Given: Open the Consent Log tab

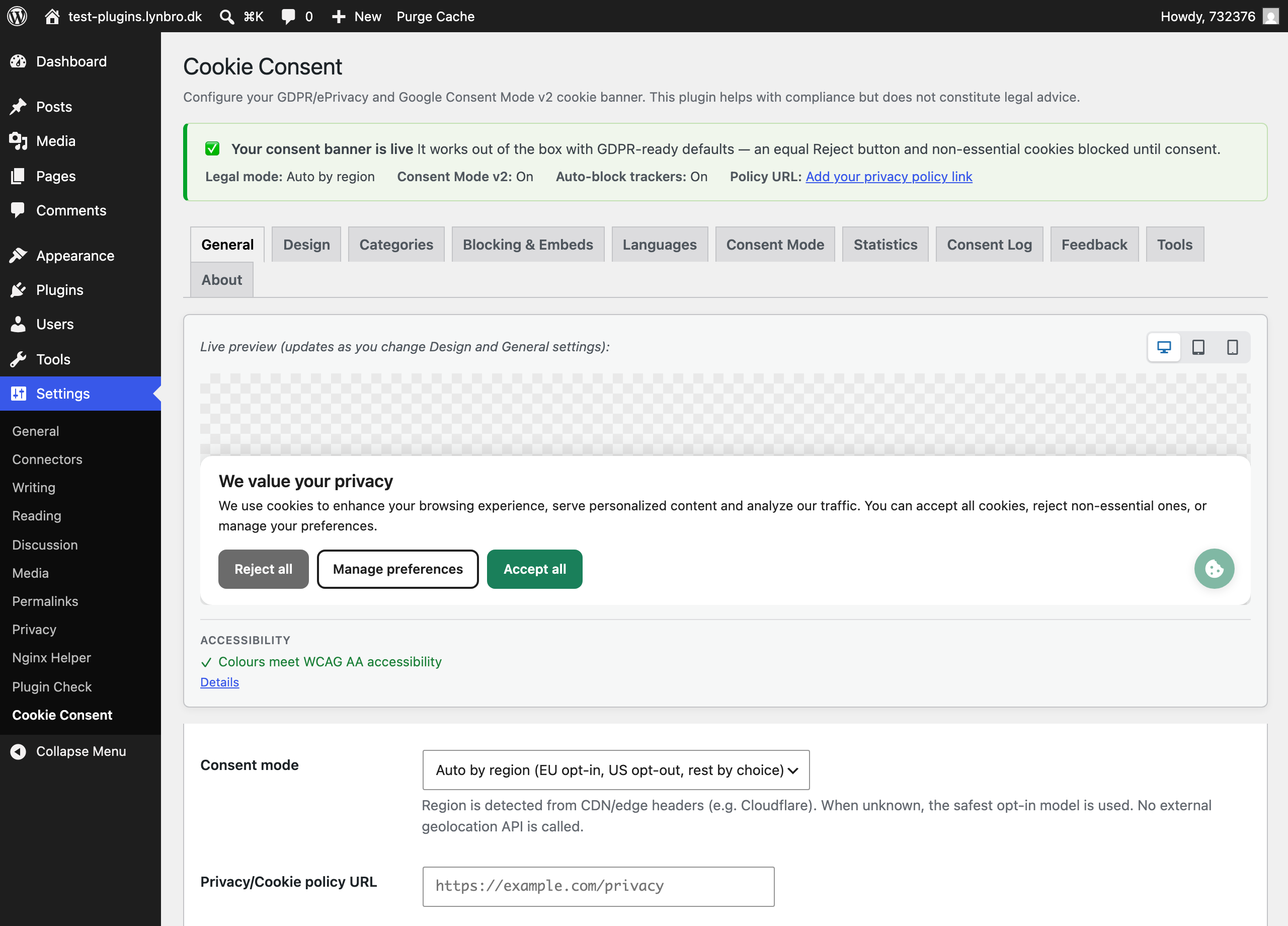Looking at the screenshot, I should 989,244.
